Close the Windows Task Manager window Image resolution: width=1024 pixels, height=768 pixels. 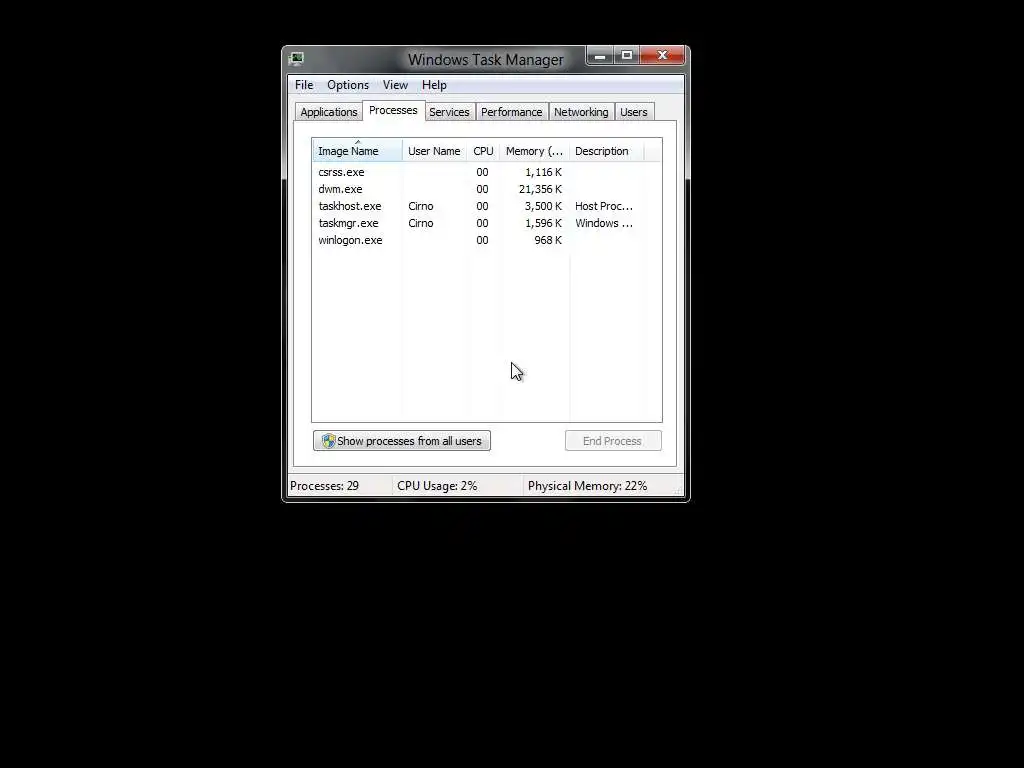(662, 56)
